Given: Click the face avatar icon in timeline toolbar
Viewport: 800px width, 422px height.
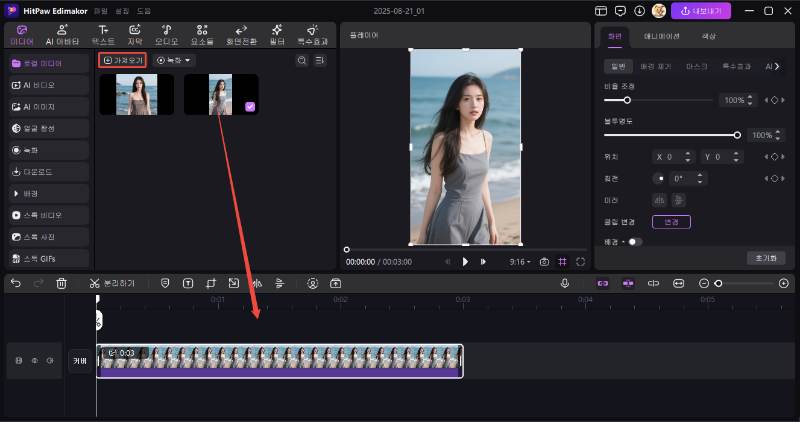Looking at the screenshot, I should 313,283.
